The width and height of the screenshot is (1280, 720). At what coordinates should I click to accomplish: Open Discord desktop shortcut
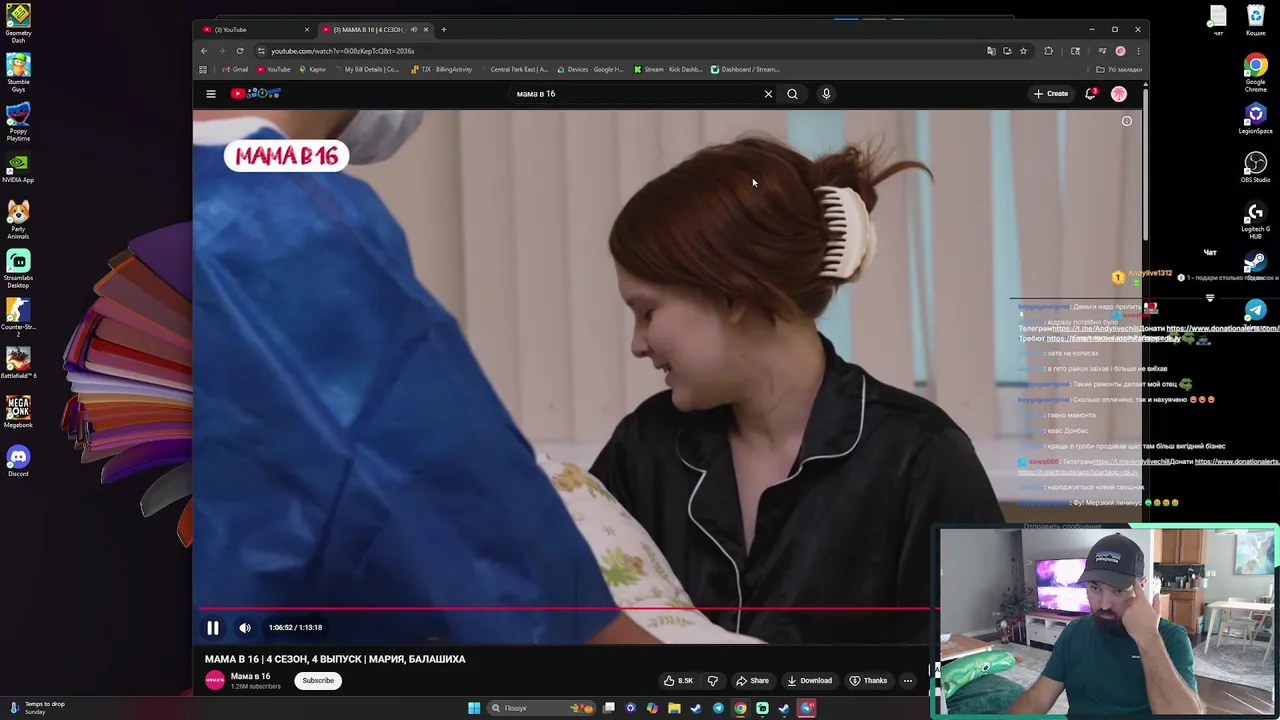pos(18,461)
